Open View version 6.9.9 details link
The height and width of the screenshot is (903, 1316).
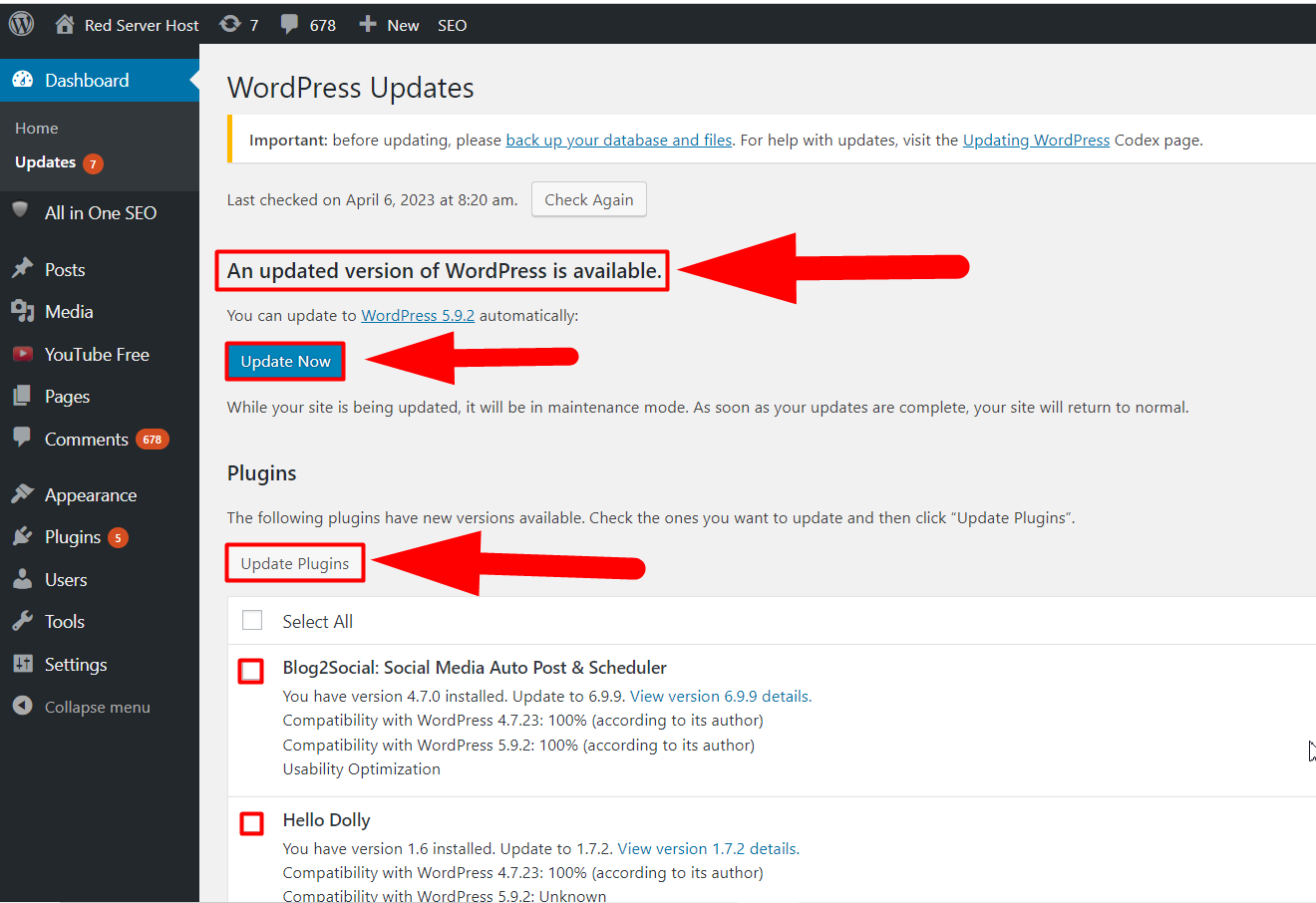point(720,696)
